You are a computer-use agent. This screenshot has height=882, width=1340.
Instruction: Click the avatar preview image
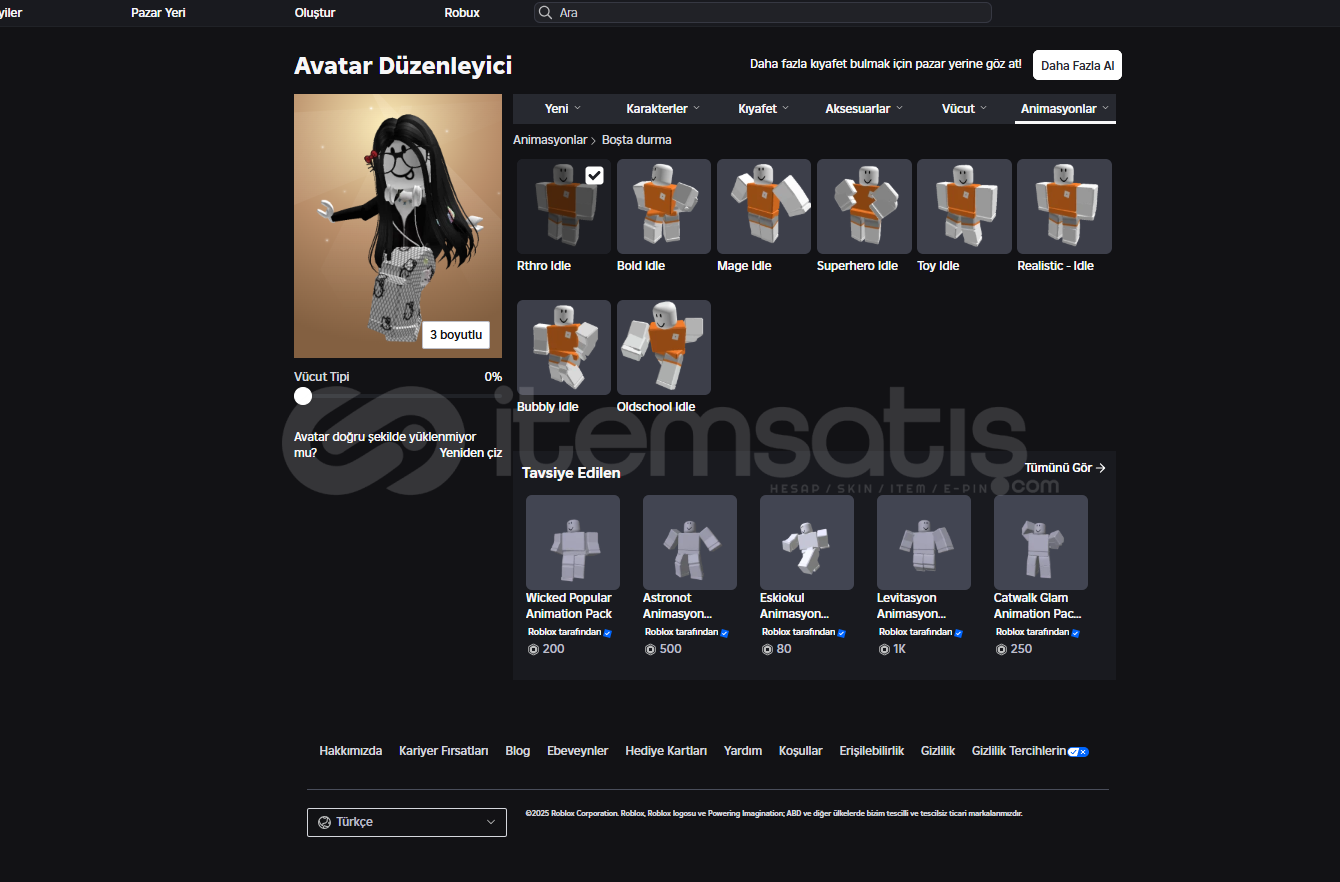(398, 226)
